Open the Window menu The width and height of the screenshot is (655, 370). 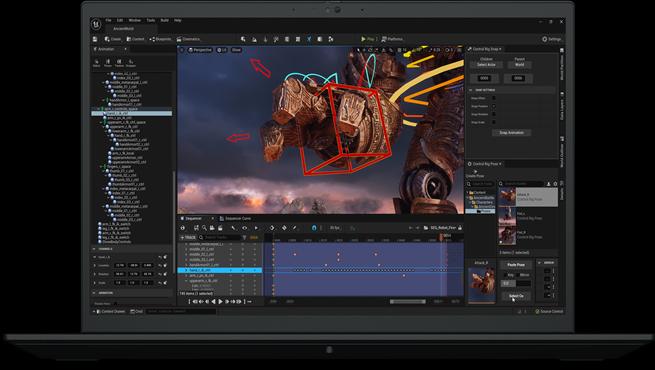tap(135, 20)
